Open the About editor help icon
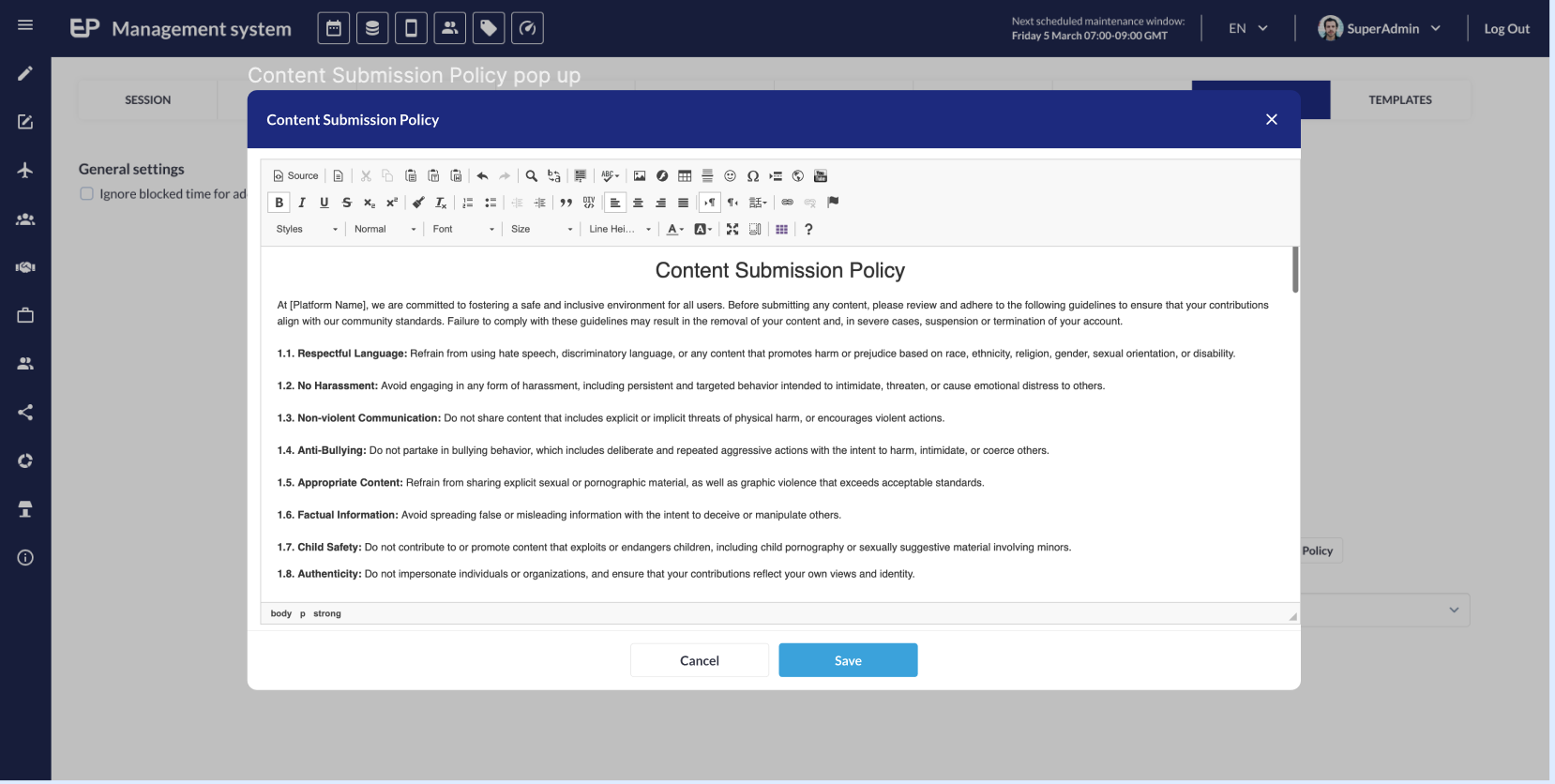This screenshot has width=1555, height=784. [808, 229]
